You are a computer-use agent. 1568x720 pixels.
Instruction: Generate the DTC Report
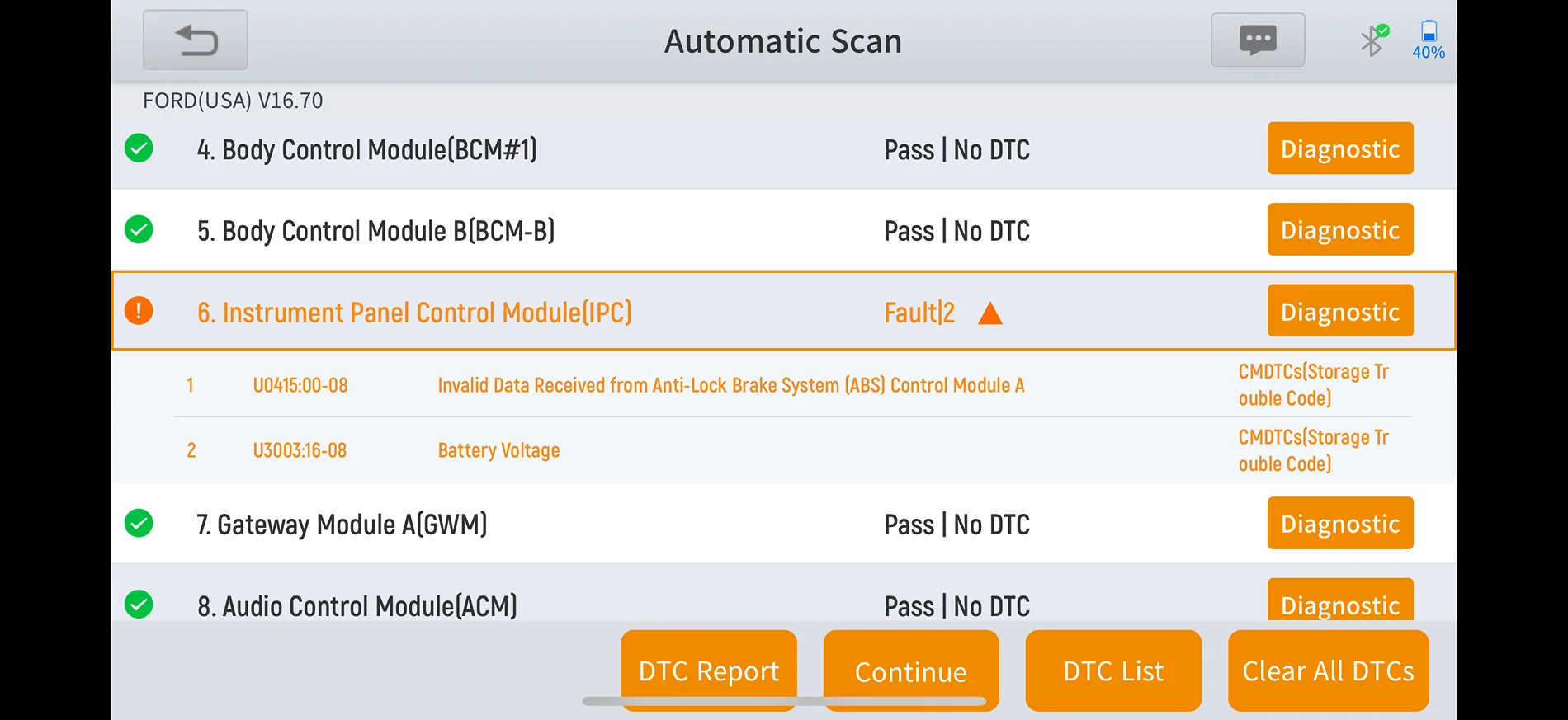(709, 671)
